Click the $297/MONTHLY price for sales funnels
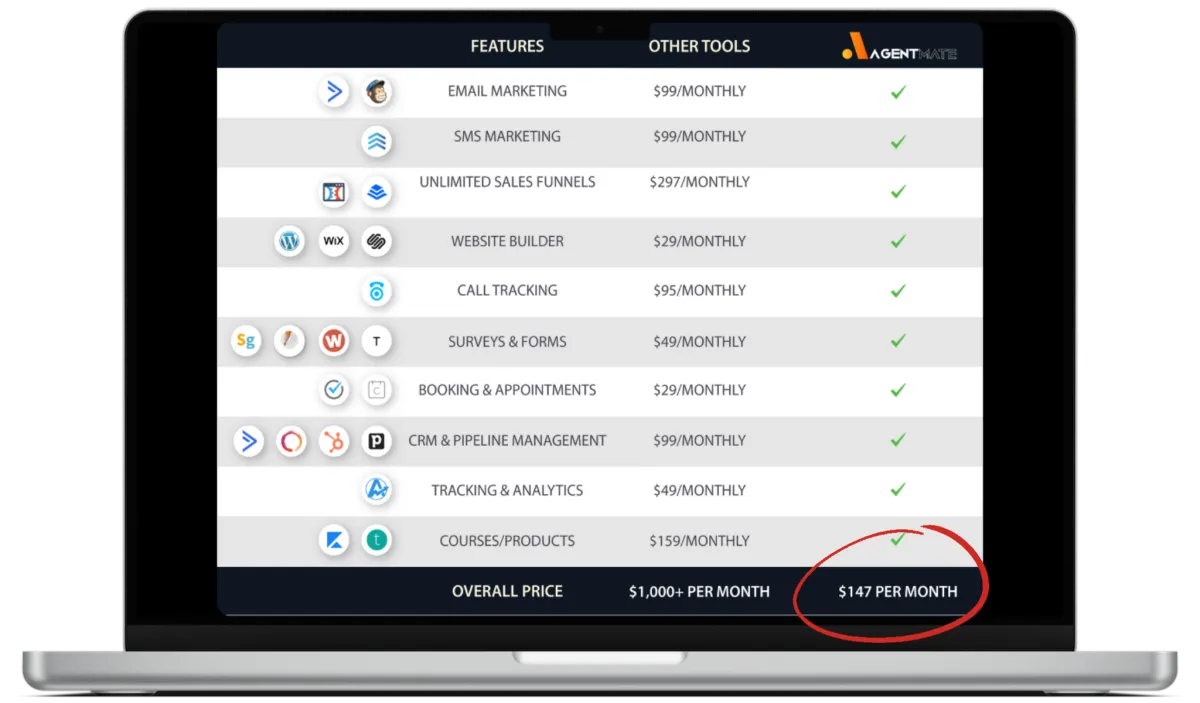1200x703 pixels. pos(699,182)
